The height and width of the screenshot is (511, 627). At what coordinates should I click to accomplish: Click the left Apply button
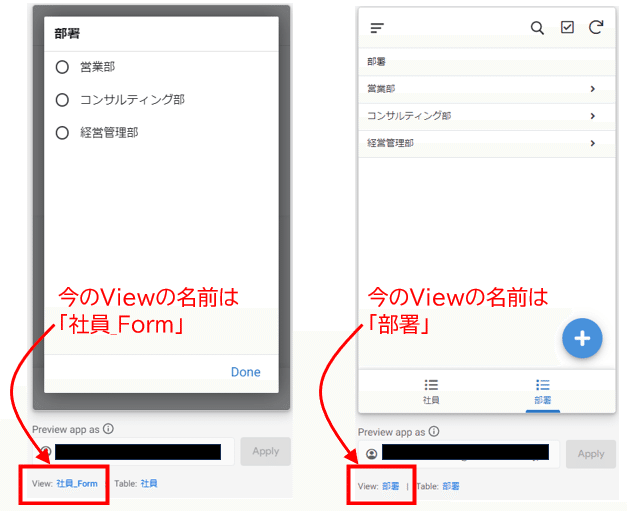point(266,451)
